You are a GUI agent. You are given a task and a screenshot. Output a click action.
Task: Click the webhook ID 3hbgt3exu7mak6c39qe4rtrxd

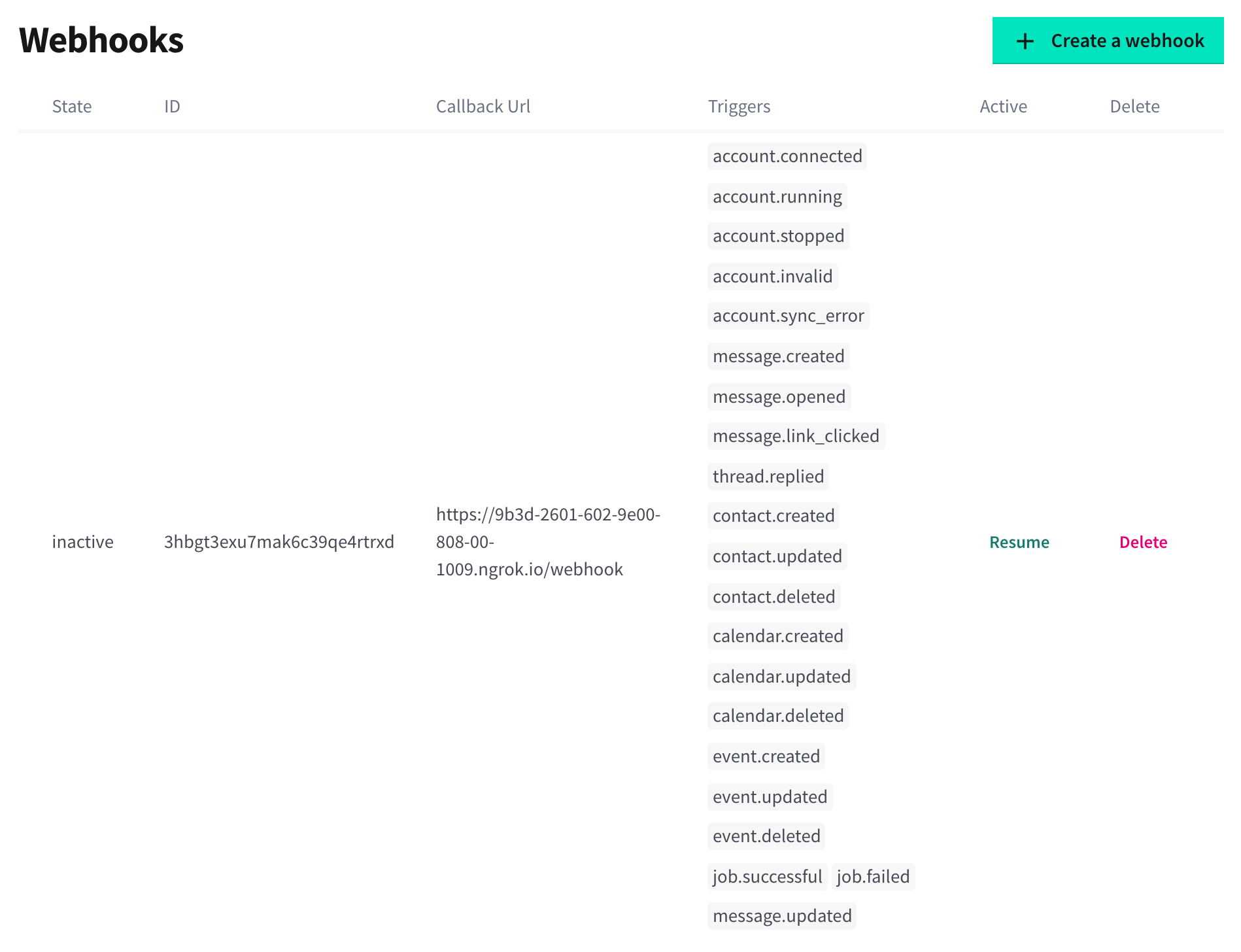279,542
